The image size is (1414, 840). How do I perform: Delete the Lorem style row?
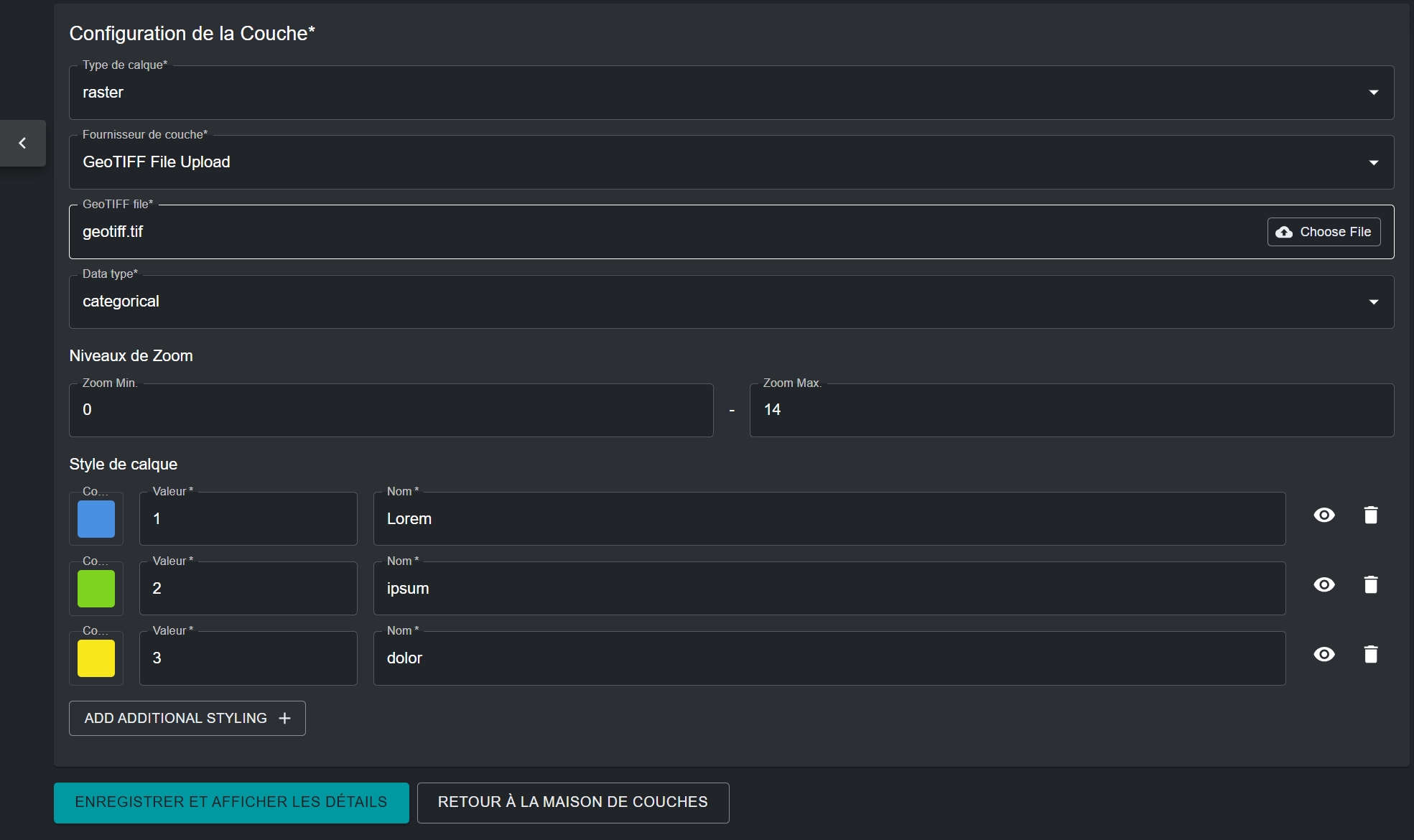1370,515
